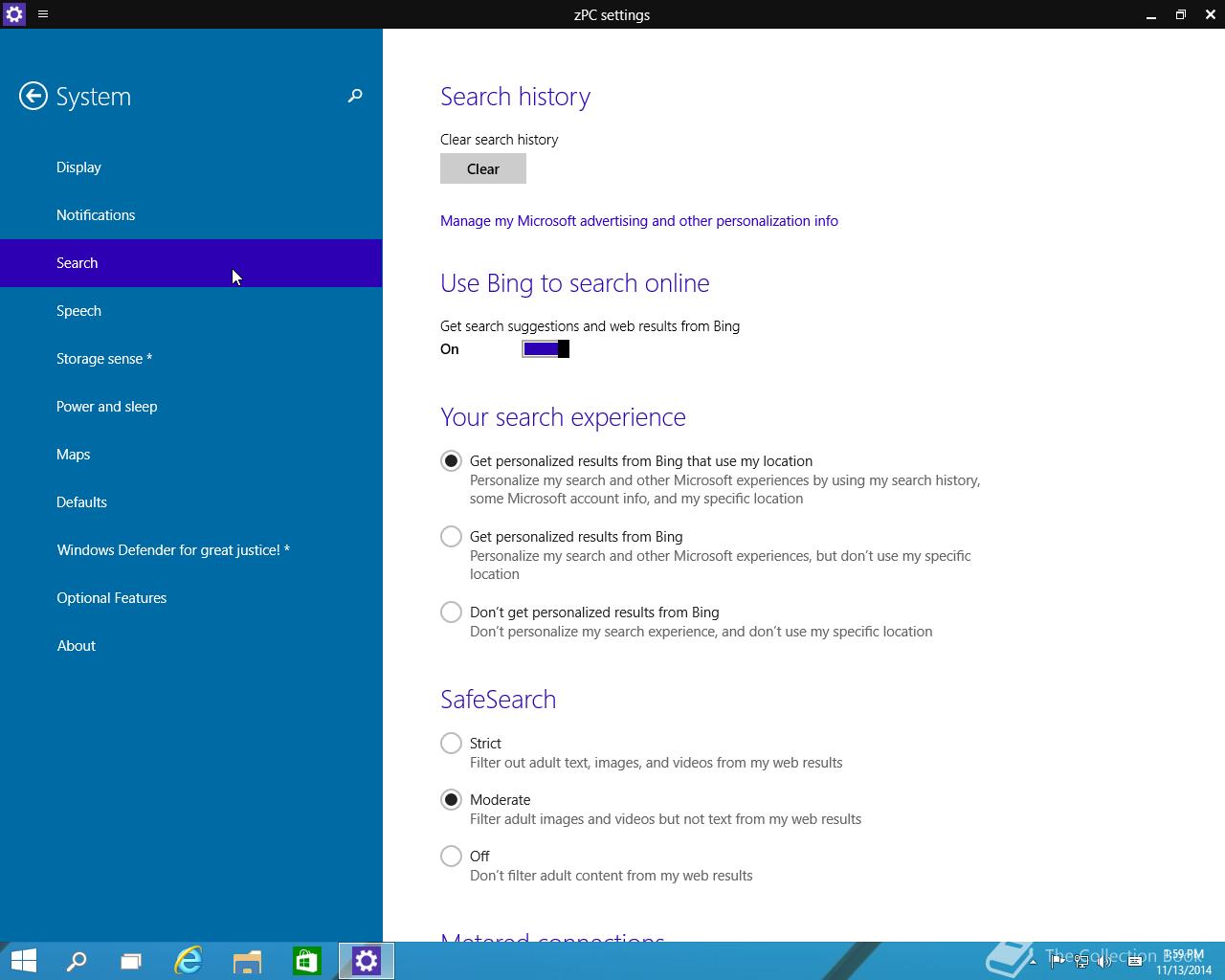The width and height of the screenshot is (1225, 980).
Task: Select Get personalized results from Bing option
Action: point(451,537)
